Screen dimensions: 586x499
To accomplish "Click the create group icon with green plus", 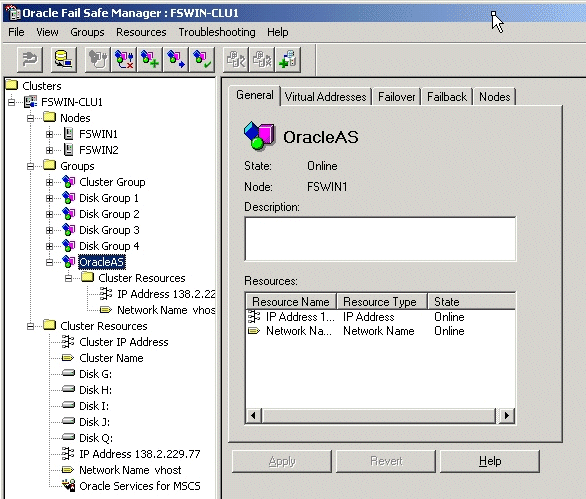I will coord(150,59).
